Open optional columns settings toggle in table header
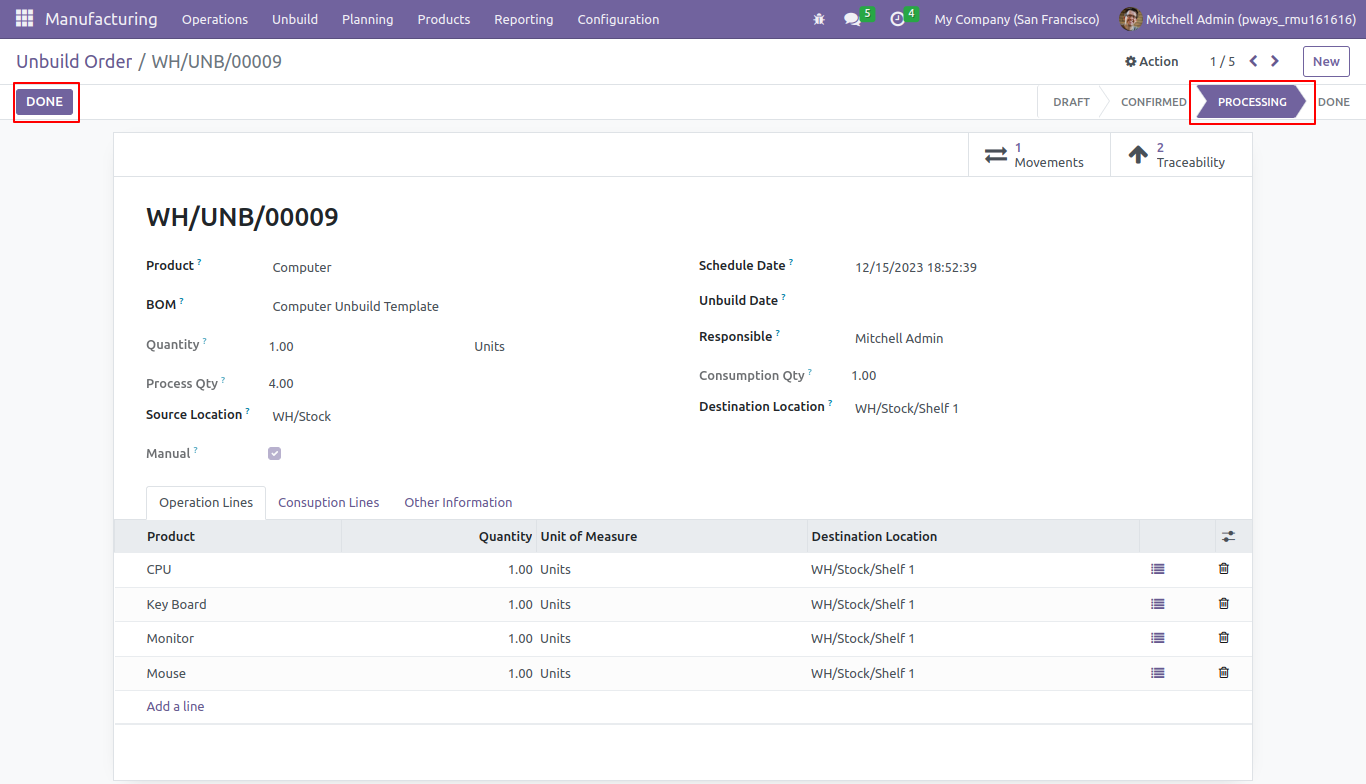Screen dimensions: 1366x784 (x=1229, y=536)
